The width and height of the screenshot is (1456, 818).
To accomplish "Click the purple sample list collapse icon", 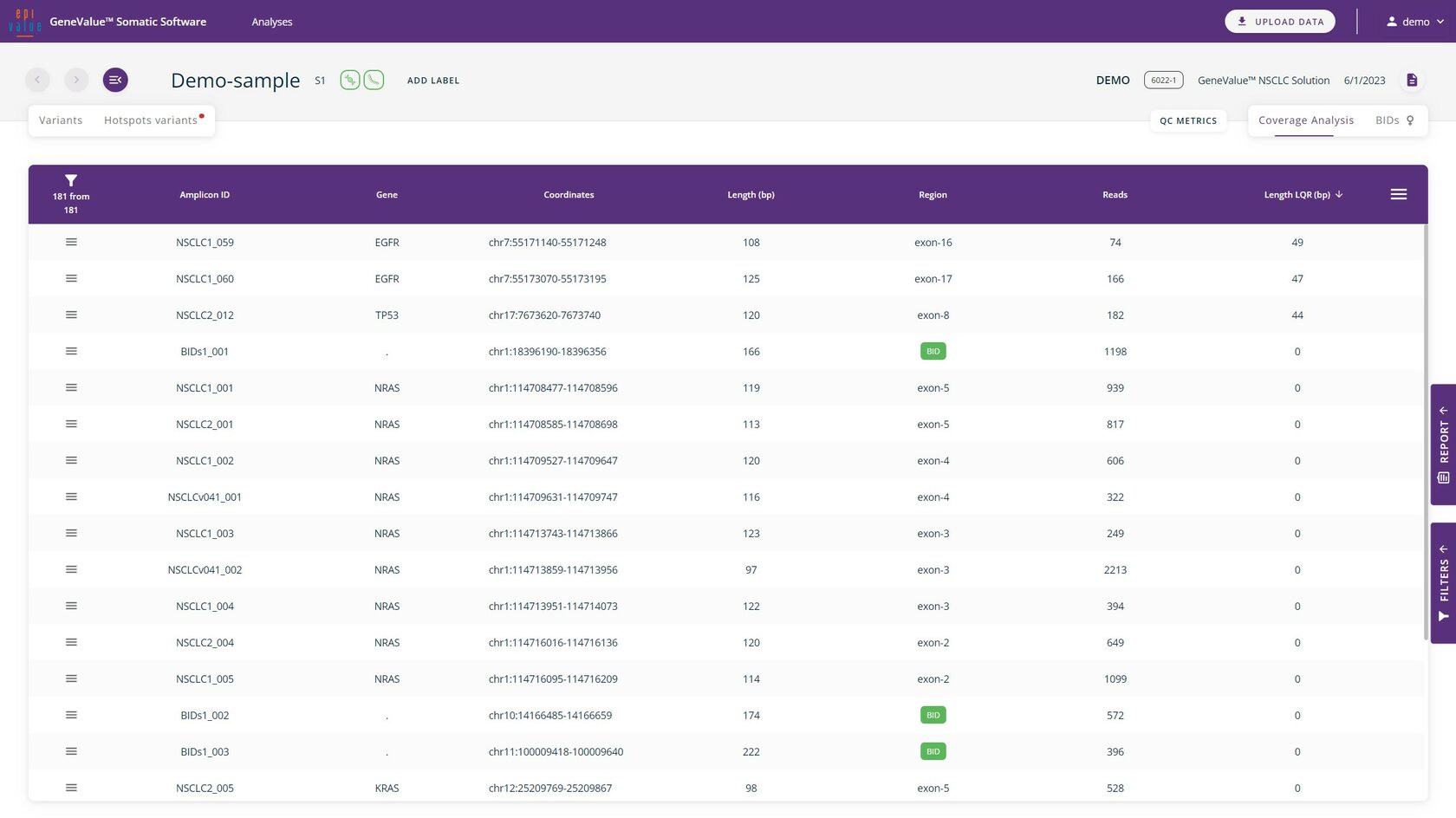I will point(115,80).
